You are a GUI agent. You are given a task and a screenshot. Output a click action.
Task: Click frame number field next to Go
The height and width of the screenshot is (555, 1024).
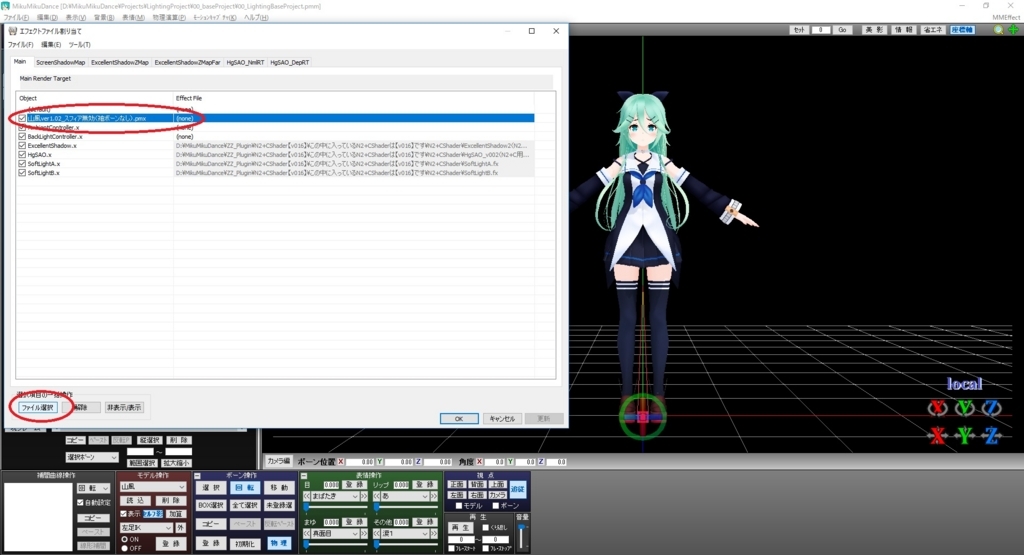[x=820, y=30]
